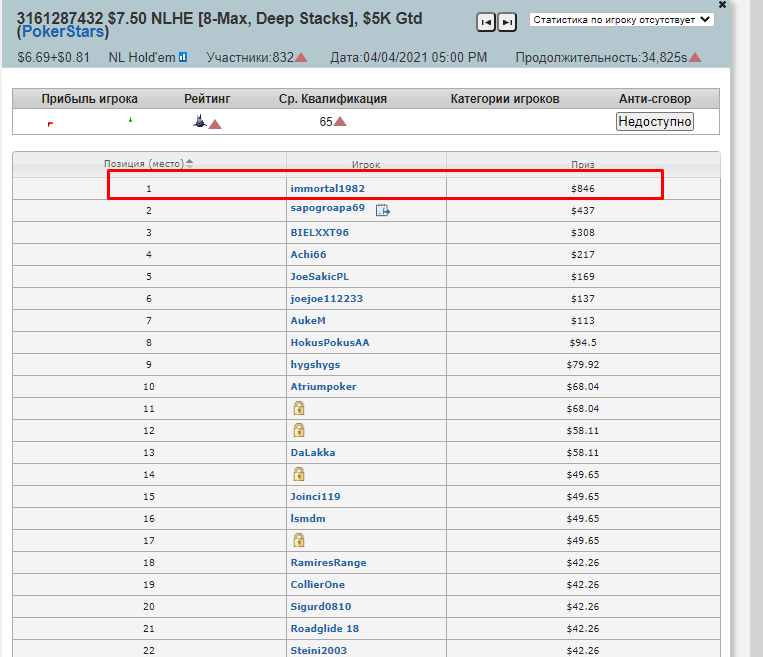Viewport: 763px width, 657px height.
Task: Click the lock icon in position 14
Action: coord(298,474)
